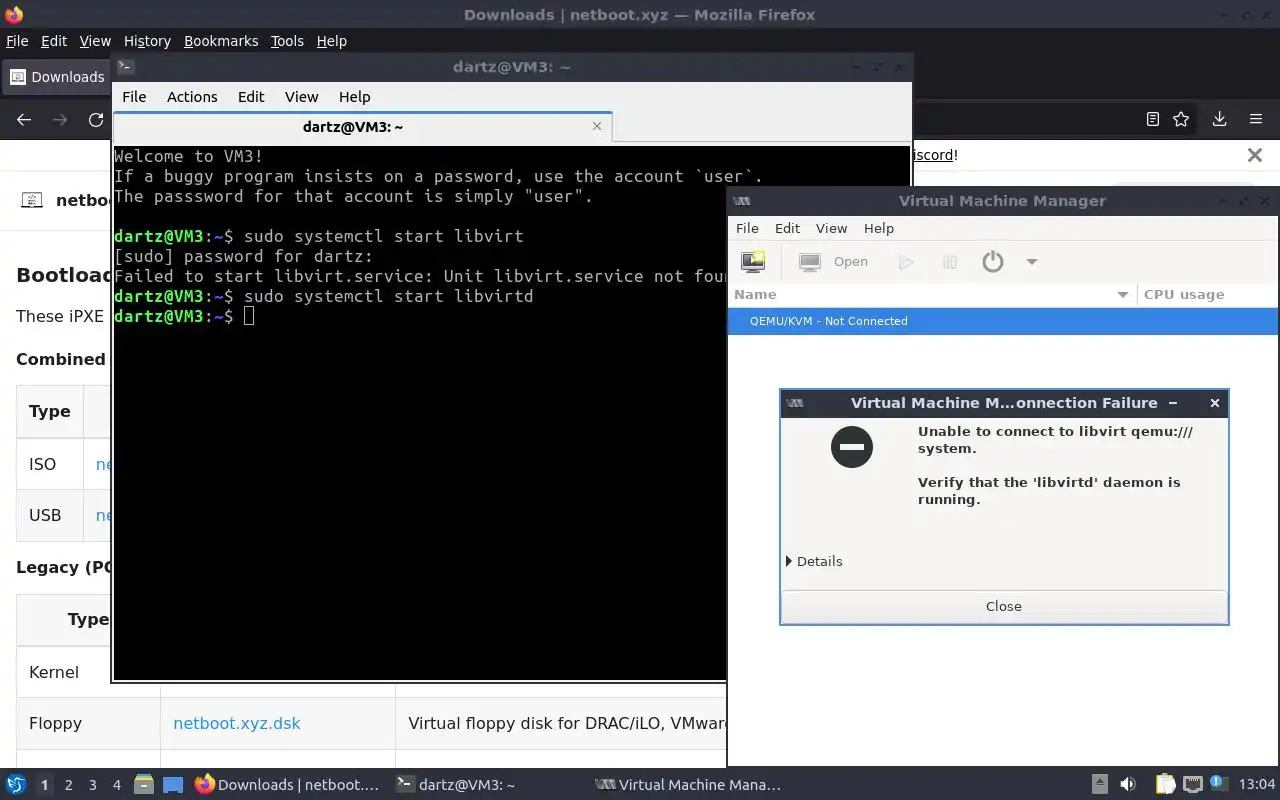Viewport: 1280px width, 800px height.
Task: Open the Name column sort dropdown arrow
Action: pos(1122,295)
